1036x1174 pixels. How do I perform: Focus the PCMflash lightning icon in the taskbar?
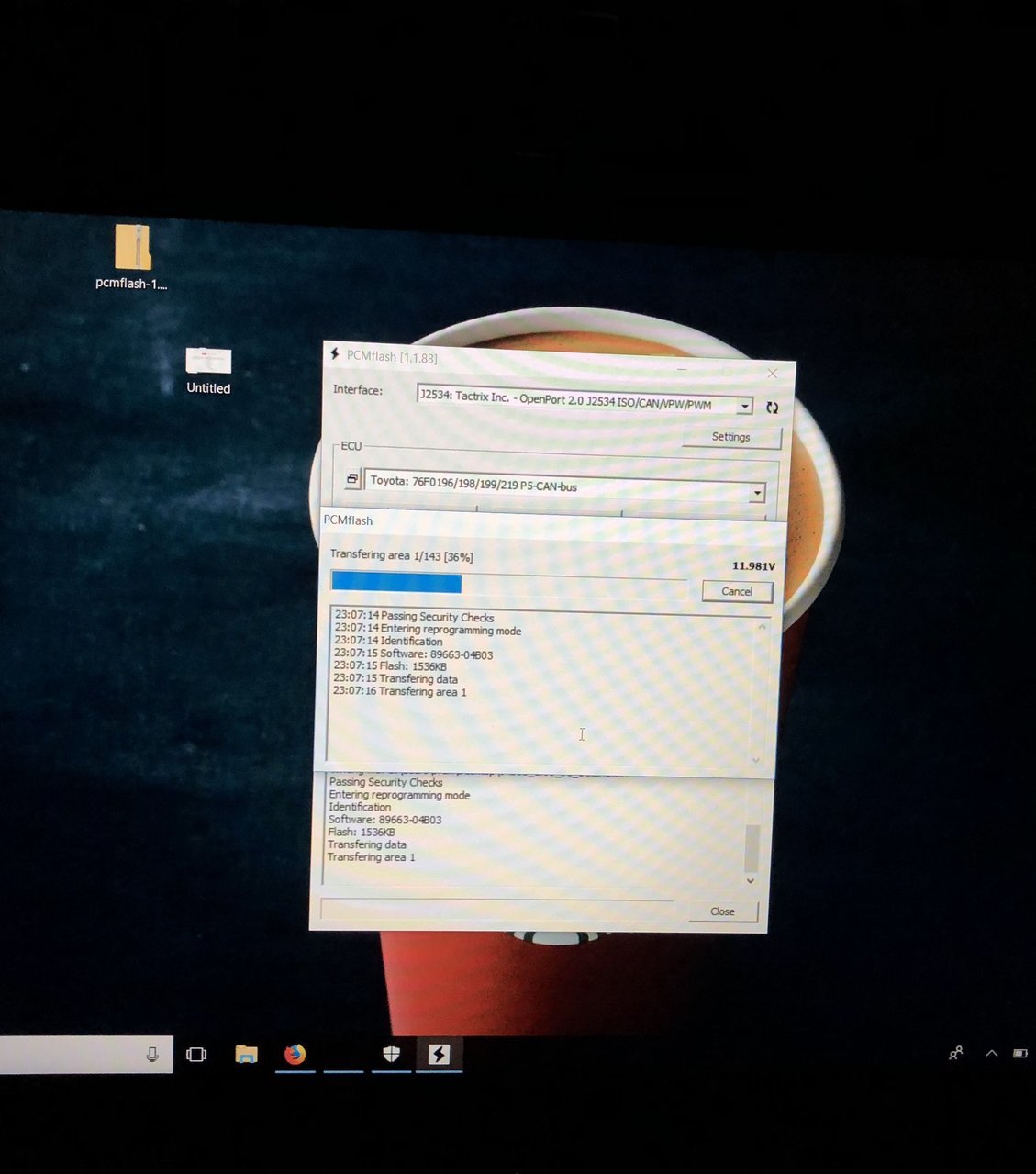pos(439,1054)
